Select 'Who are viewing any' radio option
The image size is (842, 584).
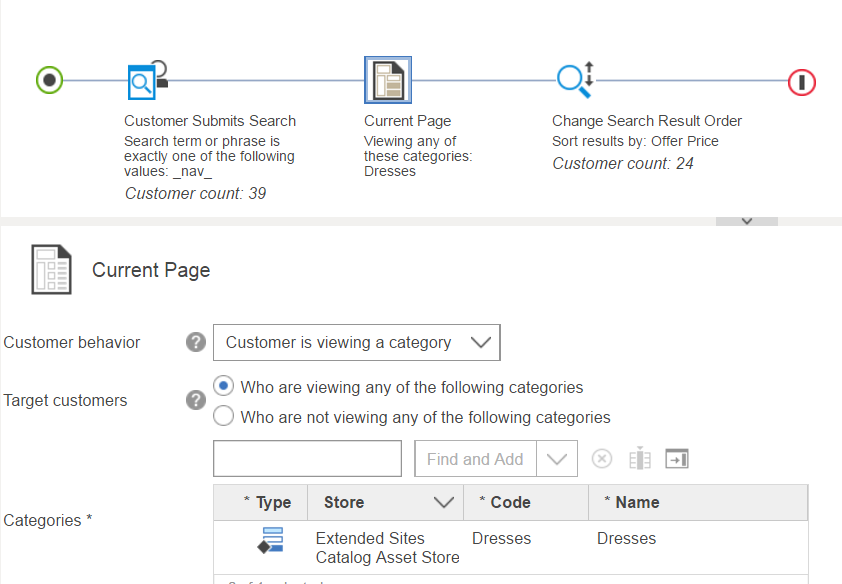tap(225, 387)
